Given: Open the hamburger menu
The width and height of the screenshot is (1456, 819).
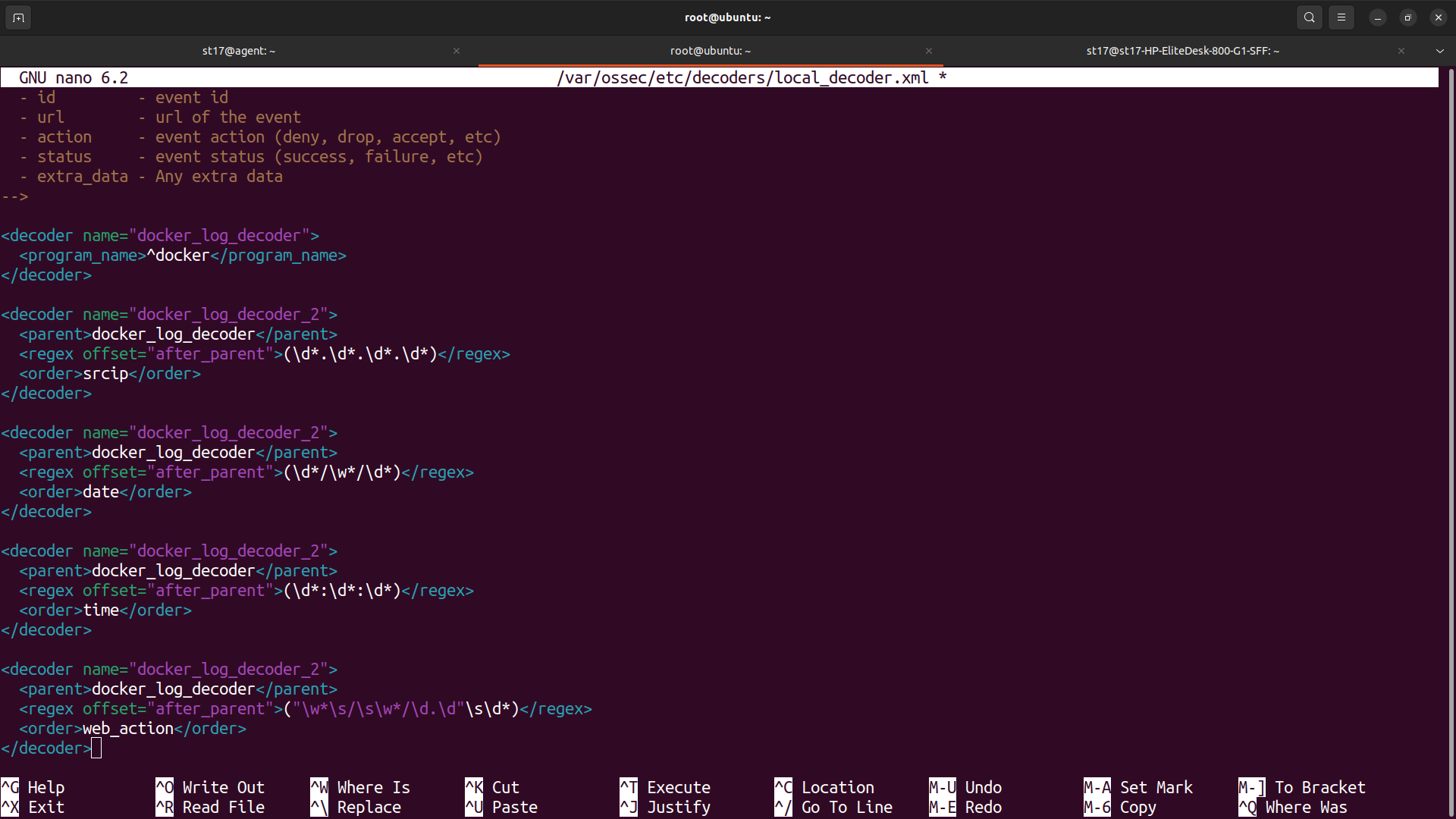Looking at the screenshot, I should [x=1341, y=17].
